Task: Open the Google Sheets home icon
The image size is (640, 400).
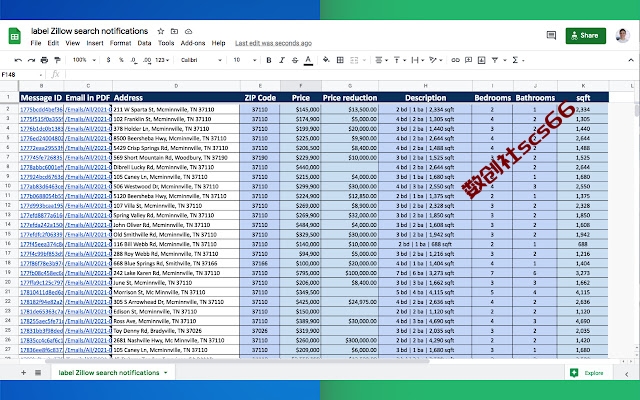Action: pyautogui.click(x=15, y=36)
